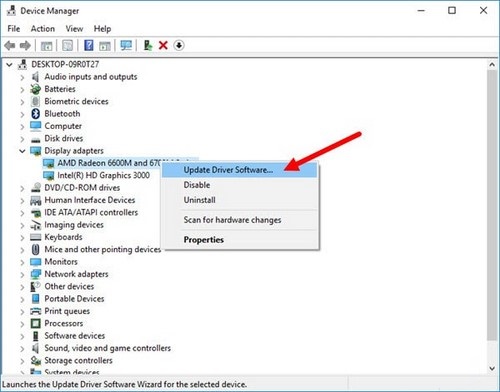Screen dimensions: 500x392
Task: Click the Audio inputs and outputs speaker icon
Action: pyautogui.click(x=35, y=77)
